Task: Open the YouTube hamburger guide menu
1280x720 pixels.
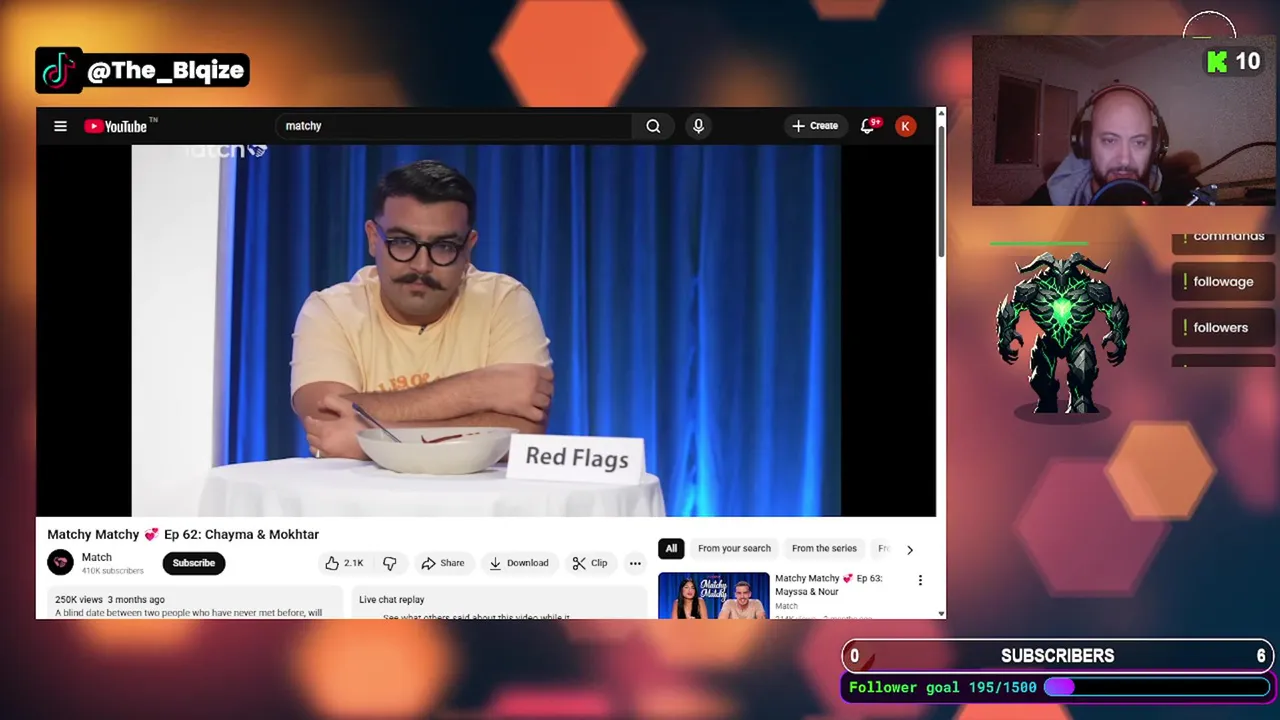Action: (x=60, y=126)
